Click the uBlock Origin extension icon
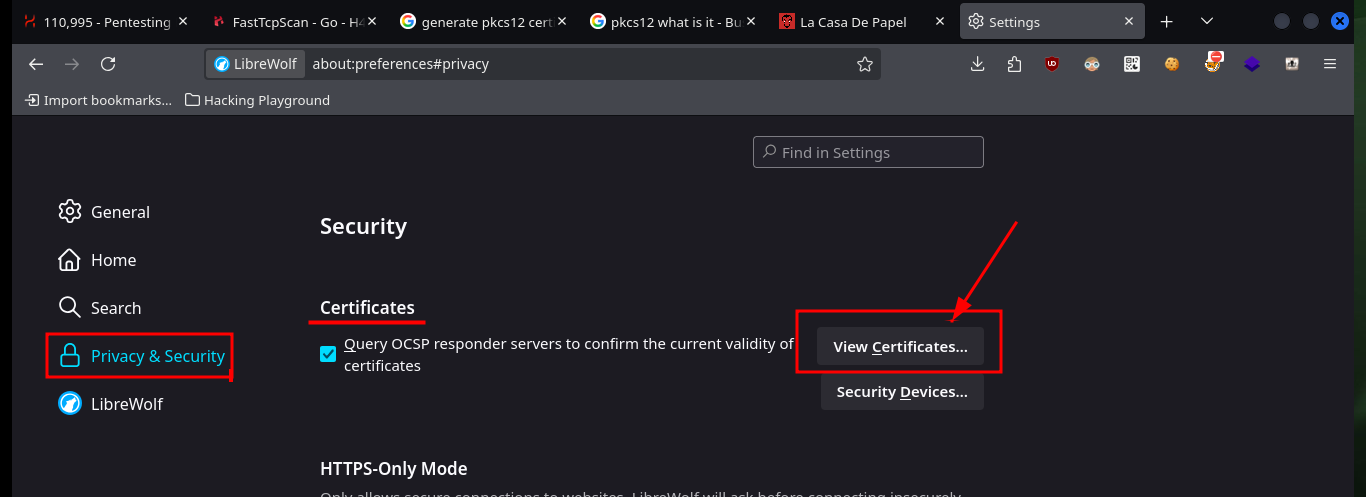Image resolution: width=1366 pixels, height=497 pixels. coord(1052,64)
